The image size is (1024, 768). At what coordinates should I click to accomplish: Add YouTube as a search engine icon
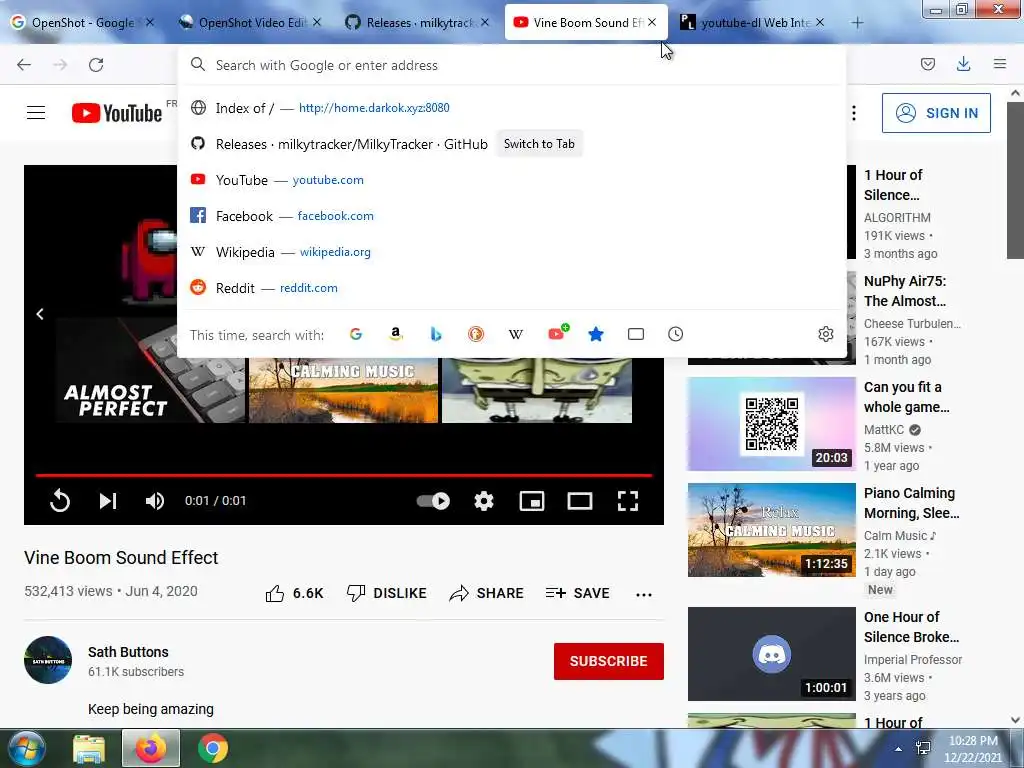557,333
